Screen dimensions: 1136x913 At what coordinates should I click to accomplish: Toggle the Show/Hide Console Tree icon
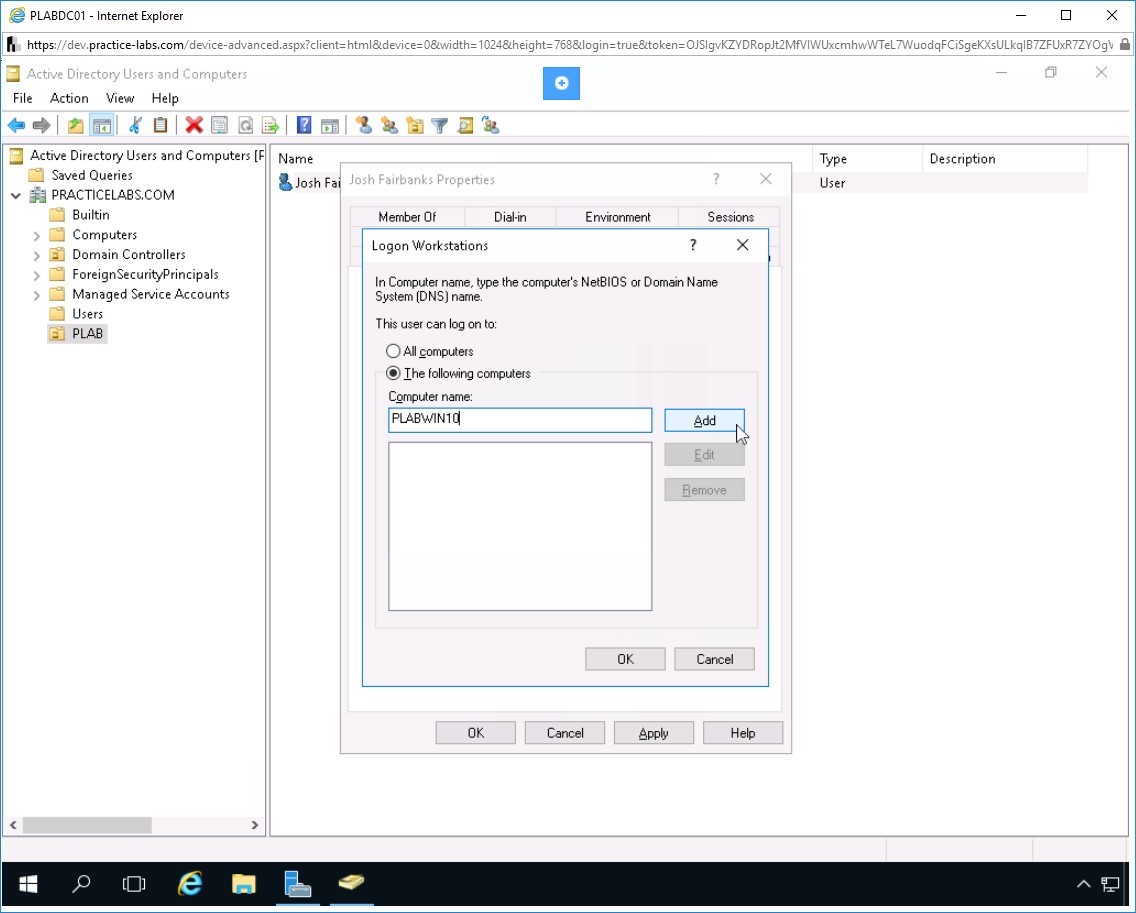tap(101, 125)
